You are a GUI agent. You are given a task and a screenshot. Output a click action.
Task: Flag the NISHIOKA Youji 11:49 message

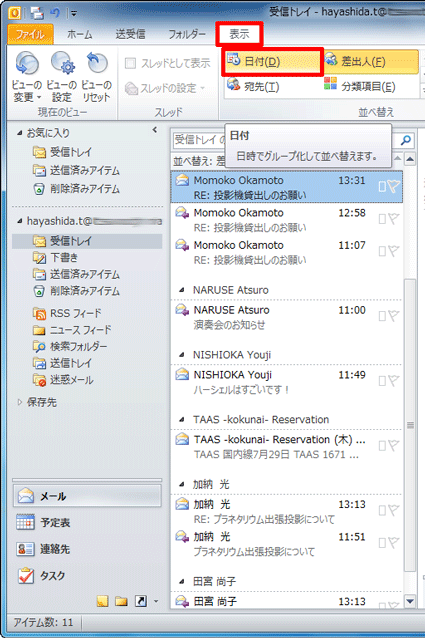pyautogui.click(x=394, y=381)
